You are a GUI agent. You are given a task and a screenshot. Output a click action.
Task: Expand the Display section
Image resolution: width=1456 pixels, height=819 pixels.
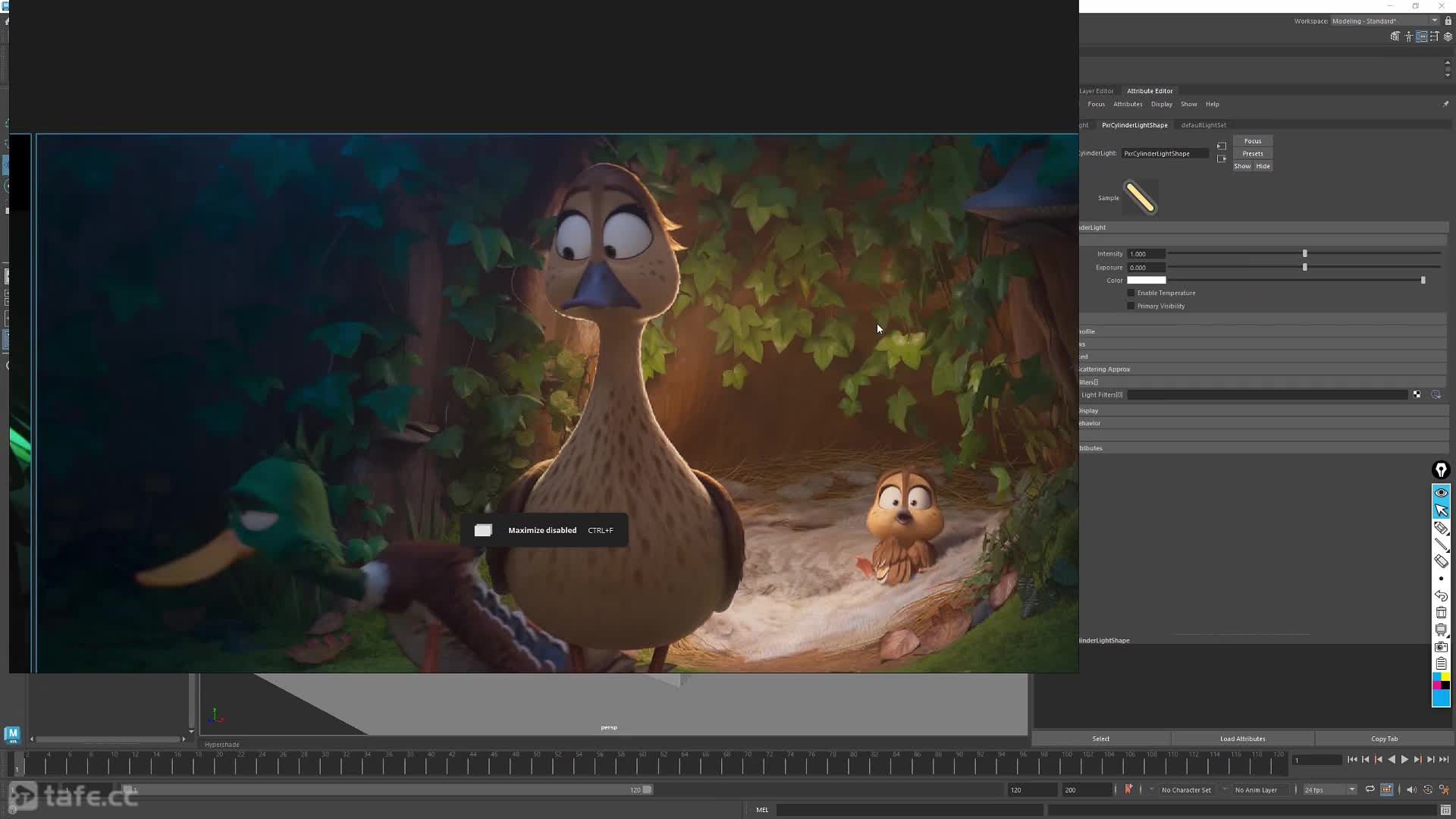click(x=1263, y=411)
